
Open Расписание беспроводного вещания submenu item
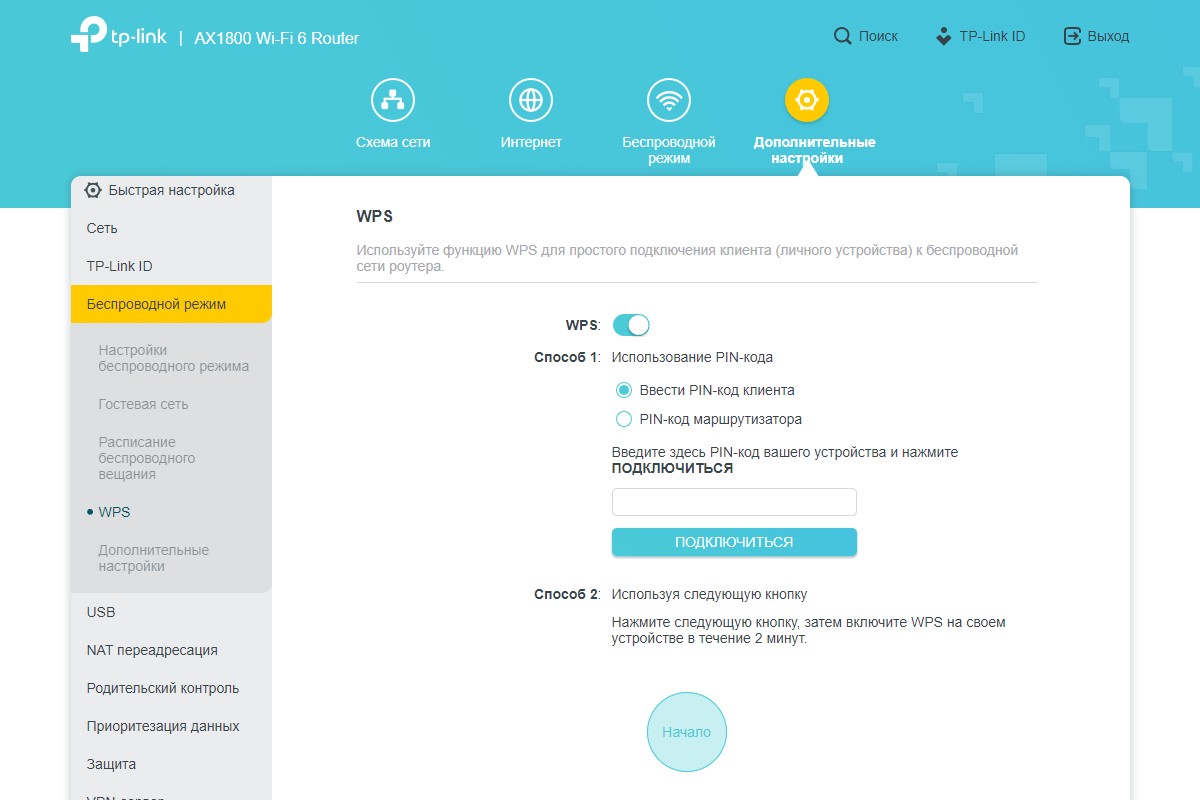coord(146,458)
